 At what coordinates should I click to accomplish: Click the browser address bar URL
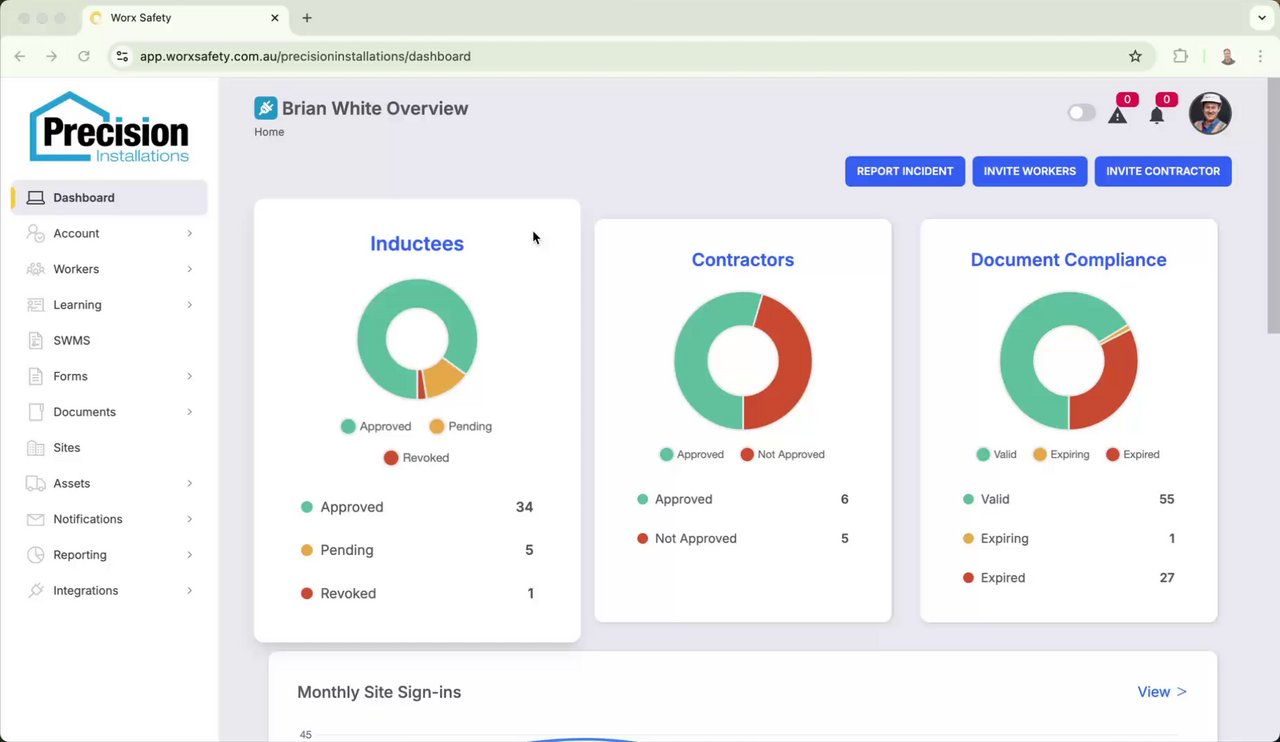[305, 56]
